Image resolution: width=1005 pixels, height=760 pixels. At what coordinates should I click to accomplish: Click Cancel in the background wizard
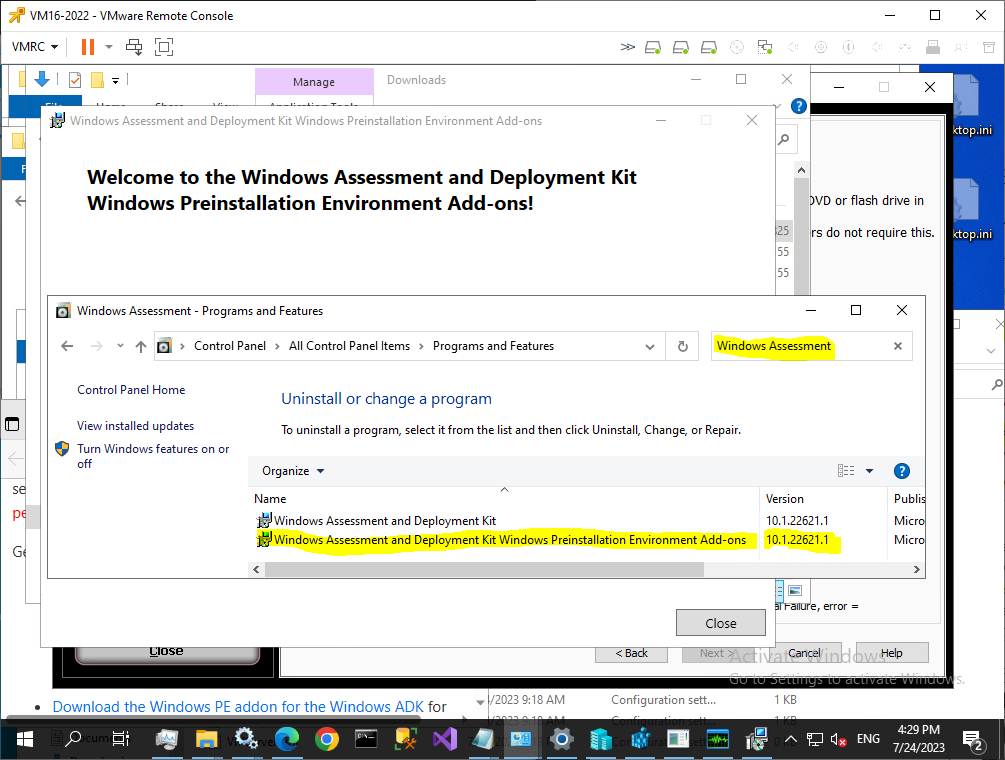pyautogui.click(x=804, y=653)
